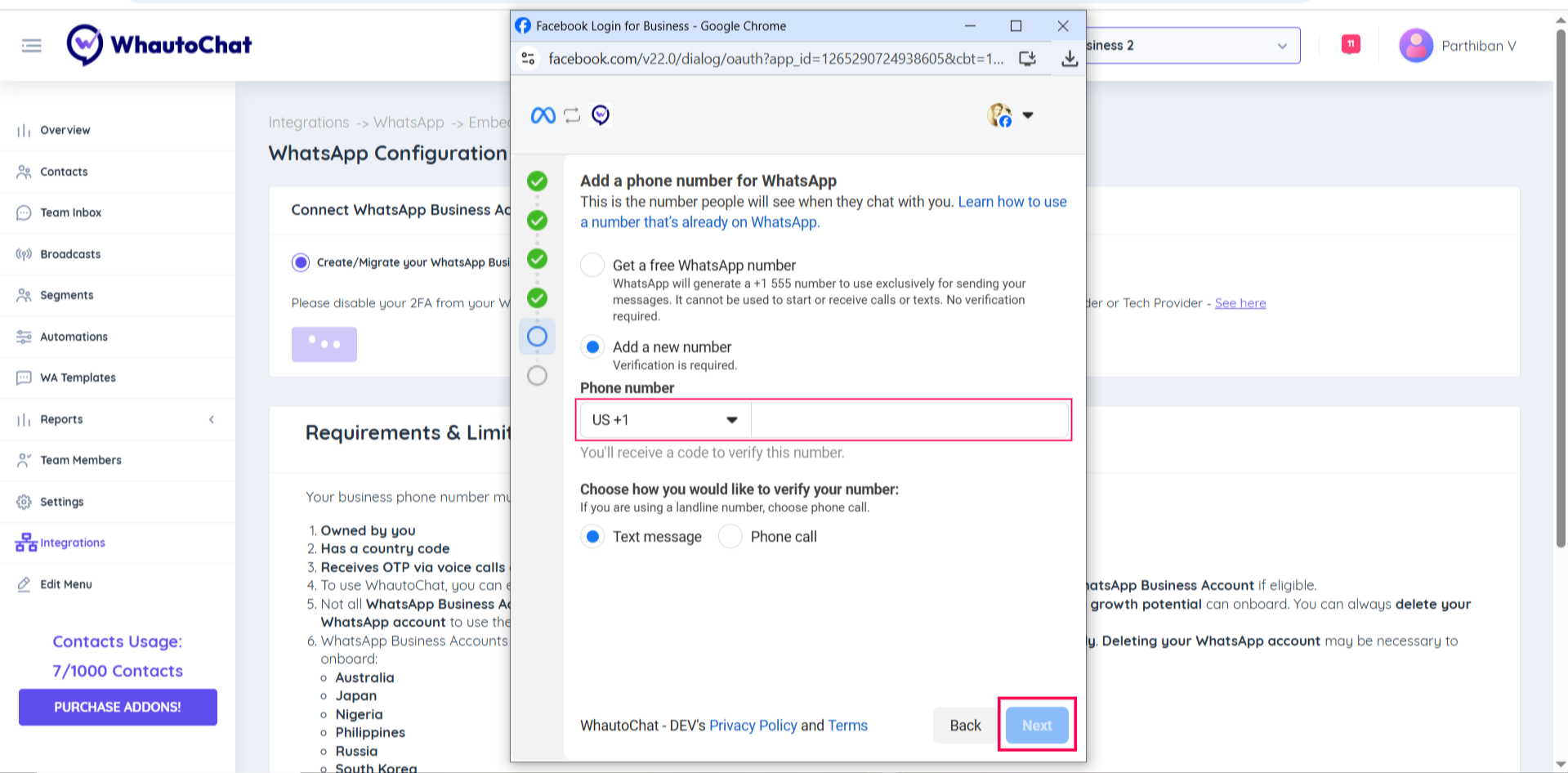Open Segments in the sidebar
This screenshot has width=1568, height=773.
tap(66, 295)
